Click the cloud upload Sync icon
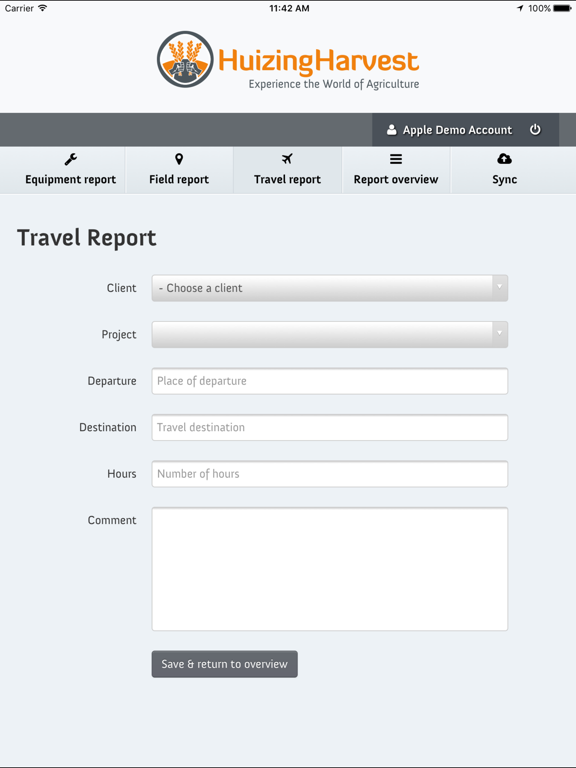Viewport: 576px width, 768px height. [x=504, y=159]
